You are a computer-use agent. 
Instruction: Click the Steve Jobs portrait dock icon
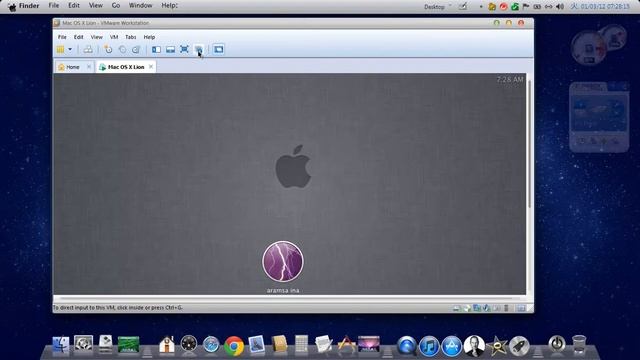pos(474,346)
